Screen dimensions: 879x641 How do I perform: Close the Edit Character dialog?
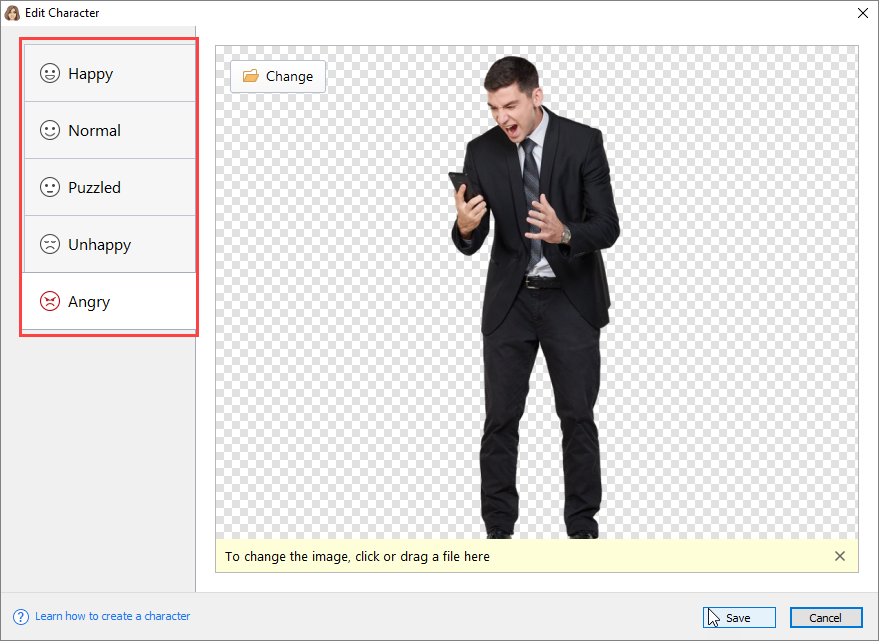pos(862,13)
